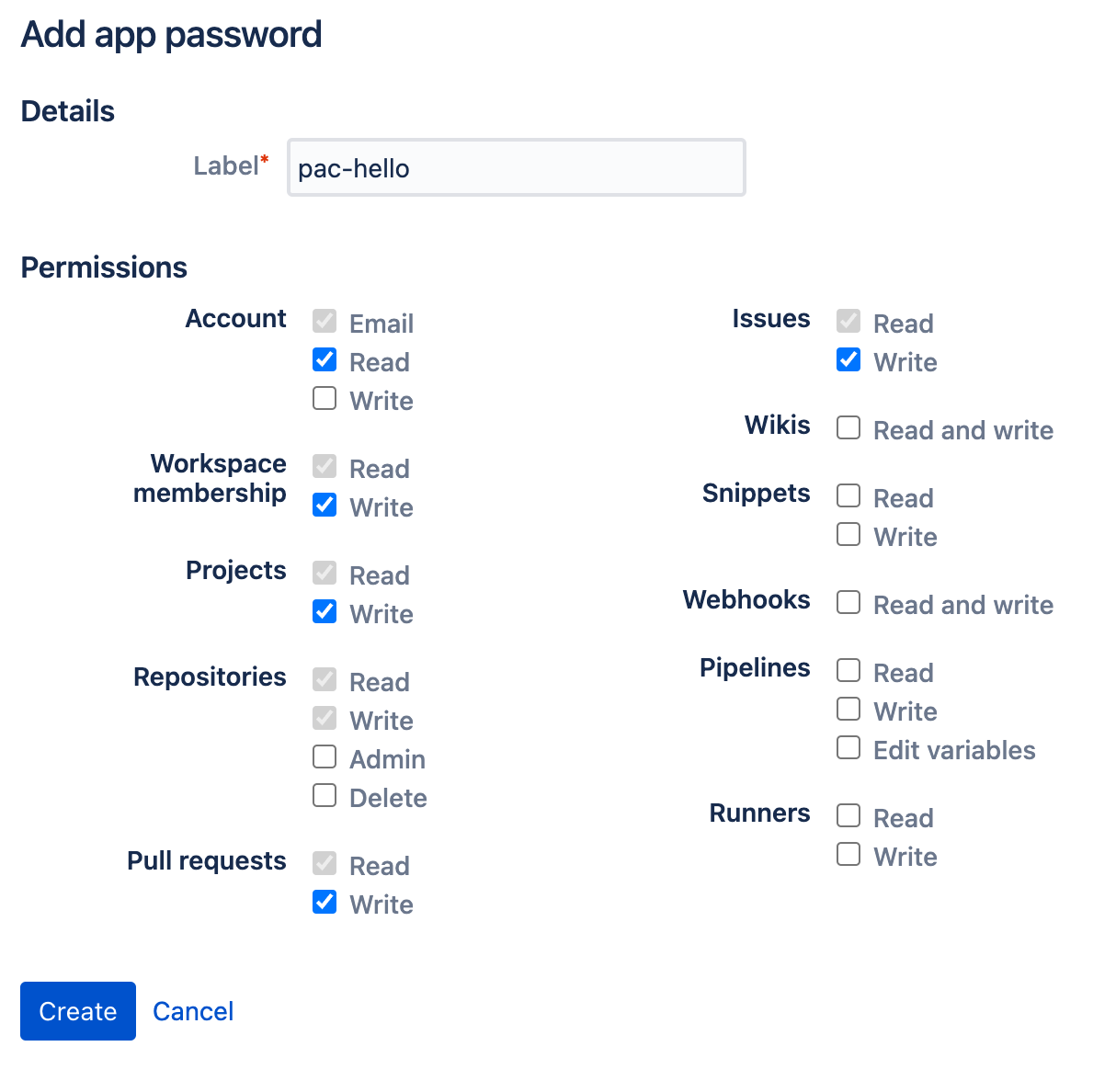The width and height of the screenshot is (1116, 1092).
Task: Enable Repositories Admin checkbox
Action: [x=325, y=756]
